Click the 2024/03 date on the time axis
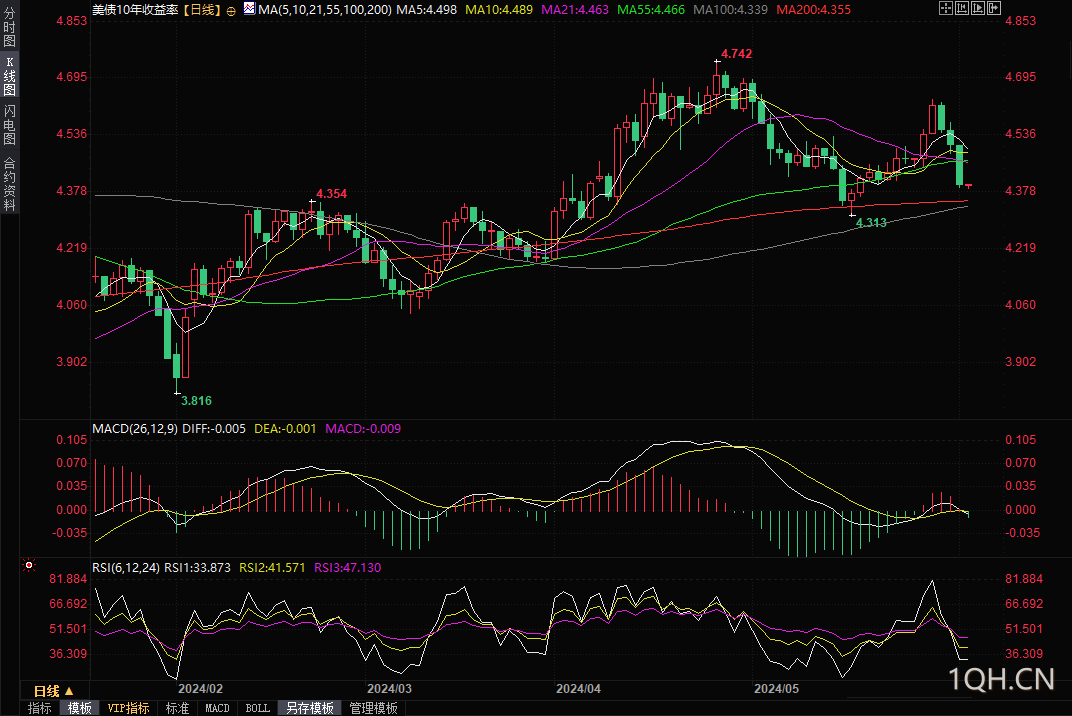Image resolution: width=1072 pixels, height=716 pixels. click(389, 689)
